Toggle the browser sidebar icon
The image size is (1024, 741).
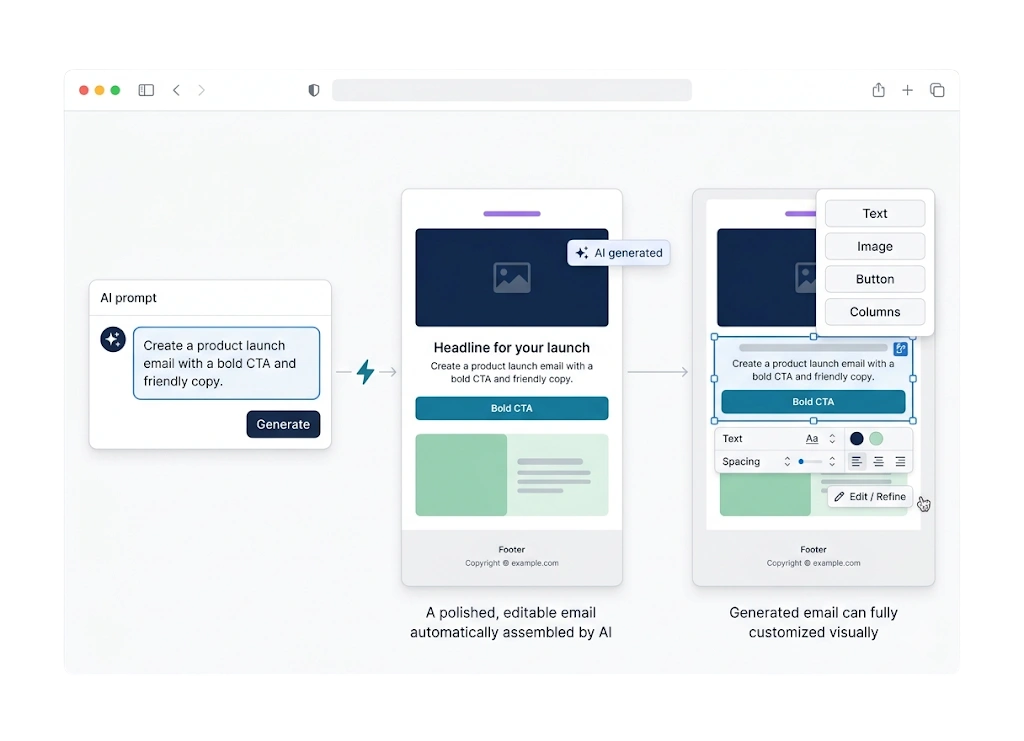146,90
